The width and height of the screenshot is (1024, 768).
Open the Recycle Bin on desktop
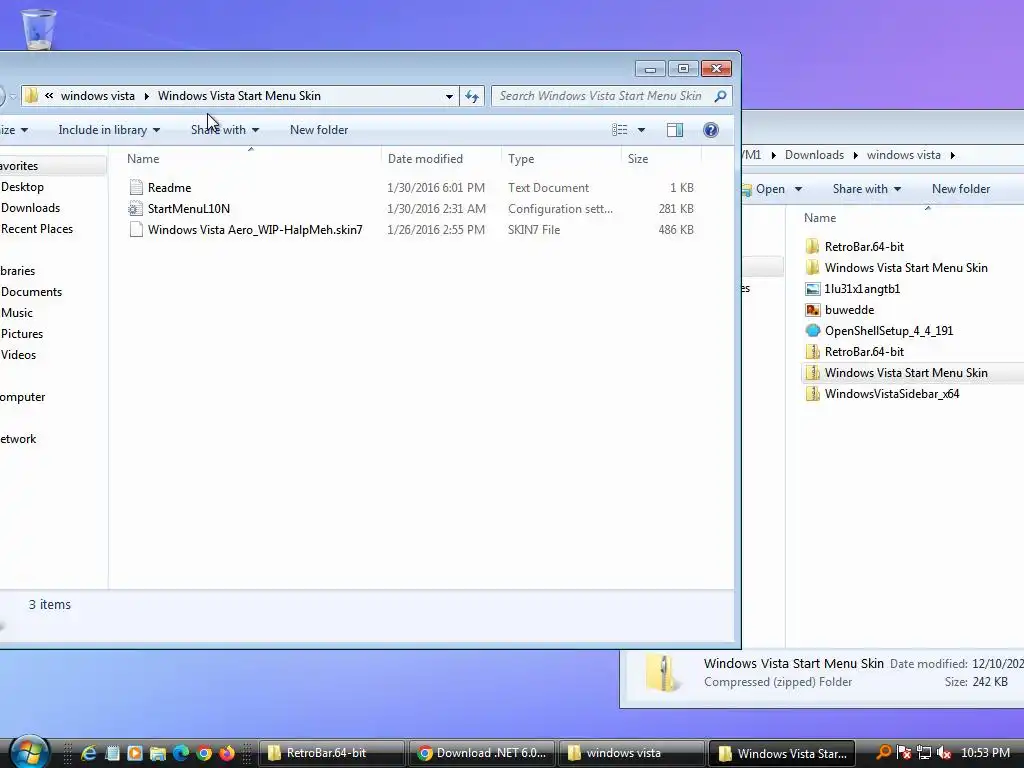pos(39,29)
